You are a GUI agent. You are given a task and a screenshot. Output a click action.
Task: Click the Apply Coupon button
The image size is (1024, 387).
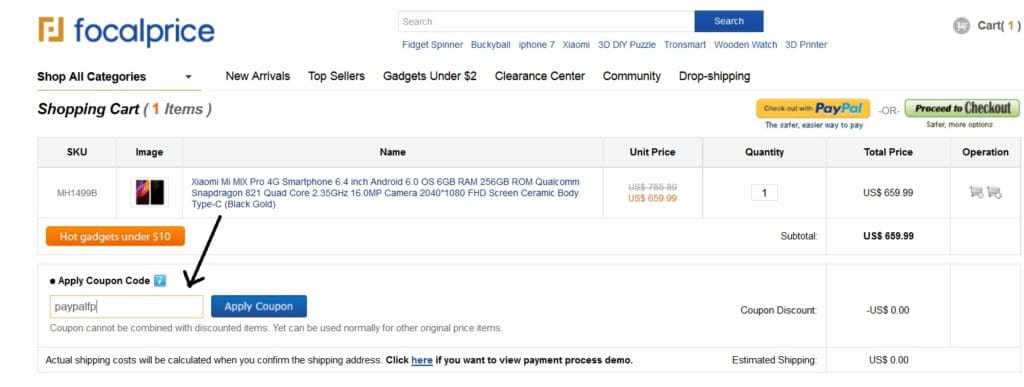pos(259,306)
